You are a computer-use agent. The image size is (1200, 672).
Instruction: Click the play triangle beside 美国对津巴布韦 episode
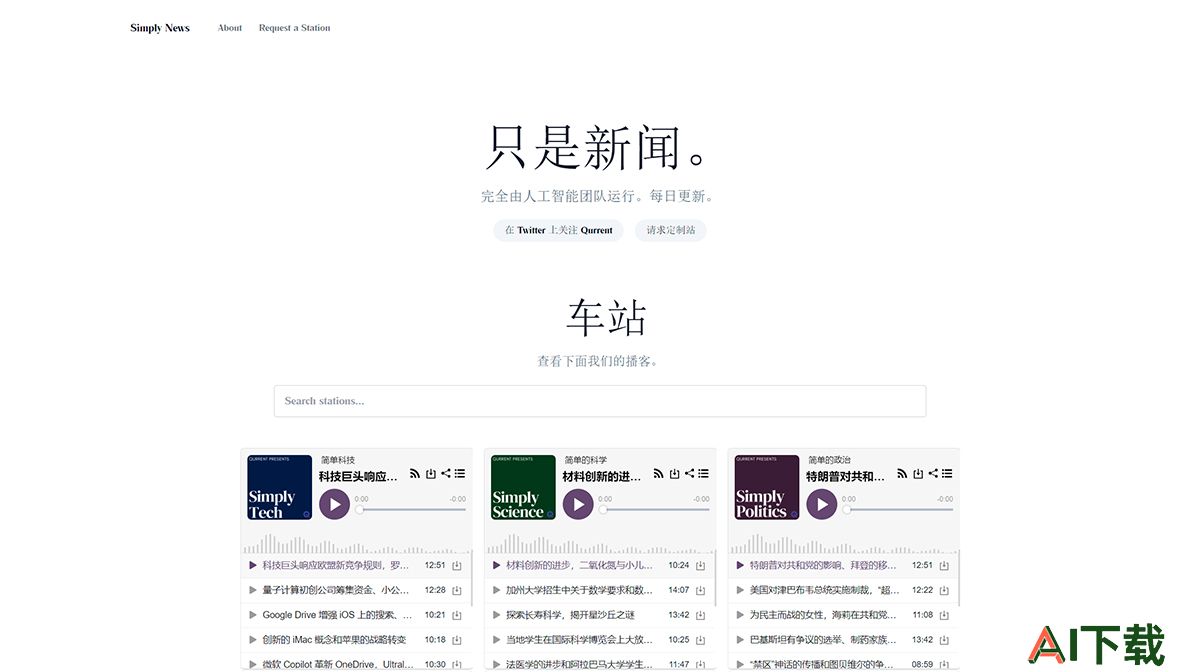click(740, 590)
